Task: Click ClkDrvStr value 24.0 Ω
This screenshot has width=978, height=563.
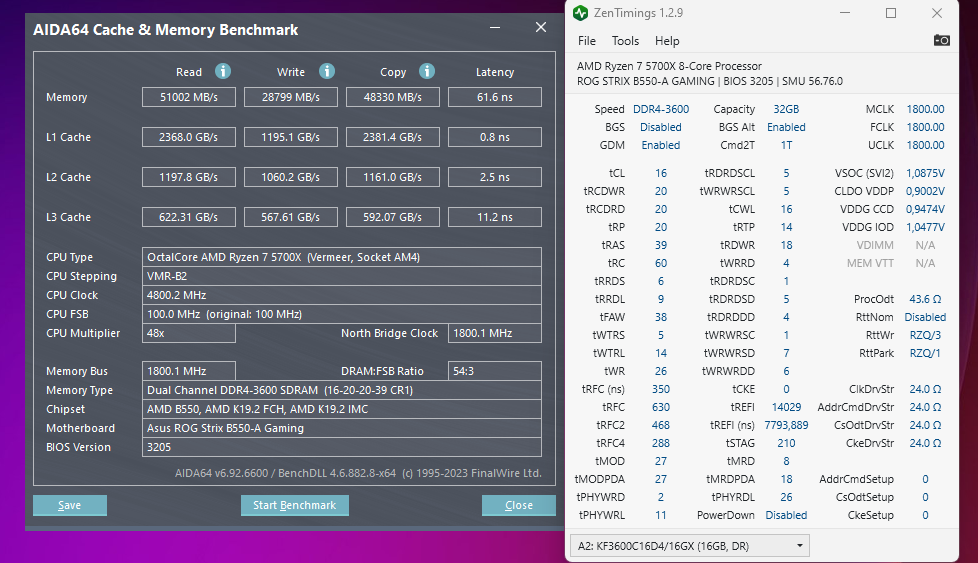Action: tap(925, 389)
